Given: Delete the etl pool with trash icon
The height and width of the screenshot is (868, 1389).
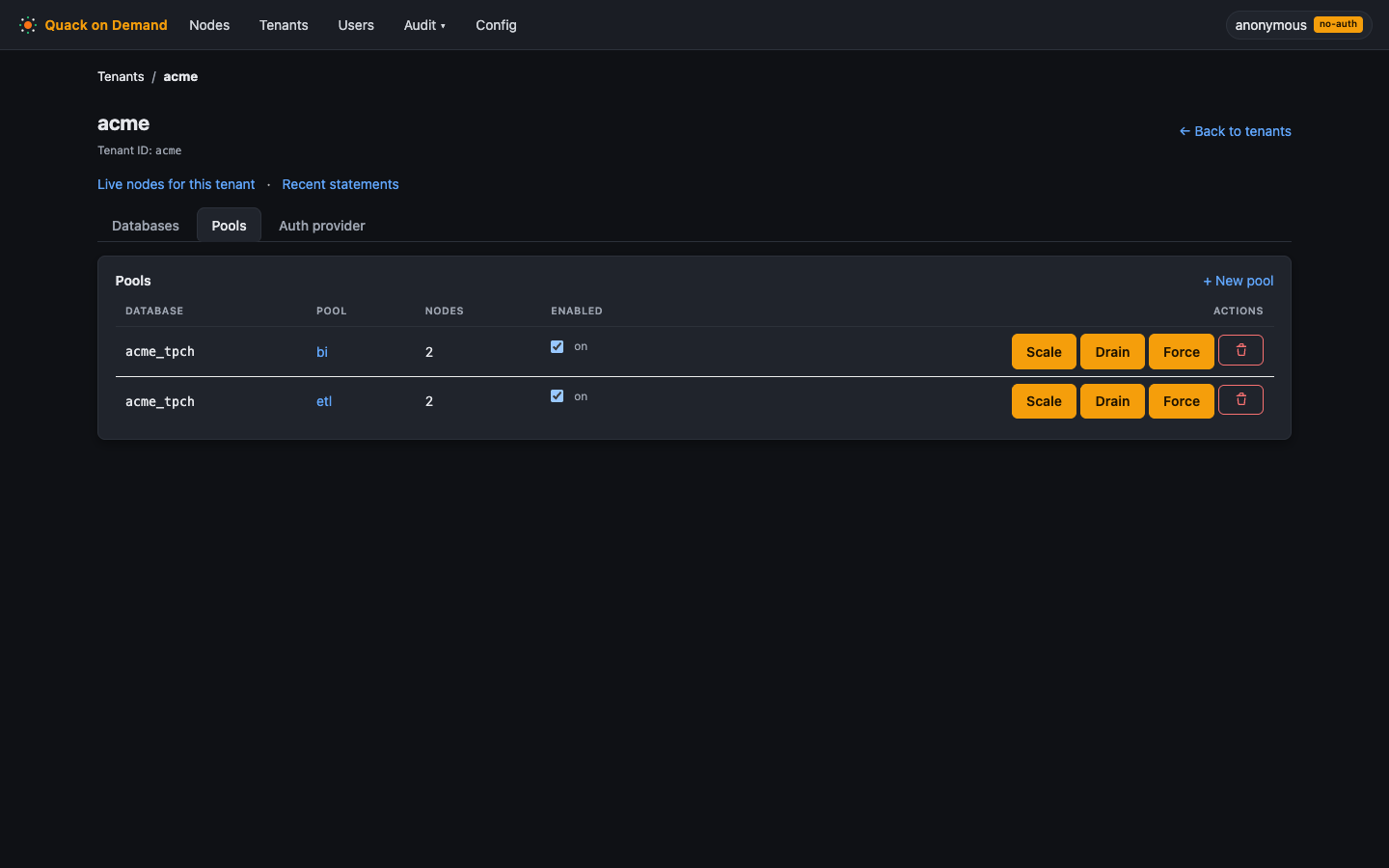Looking at the screenshot, I should tap(1240, 399).
